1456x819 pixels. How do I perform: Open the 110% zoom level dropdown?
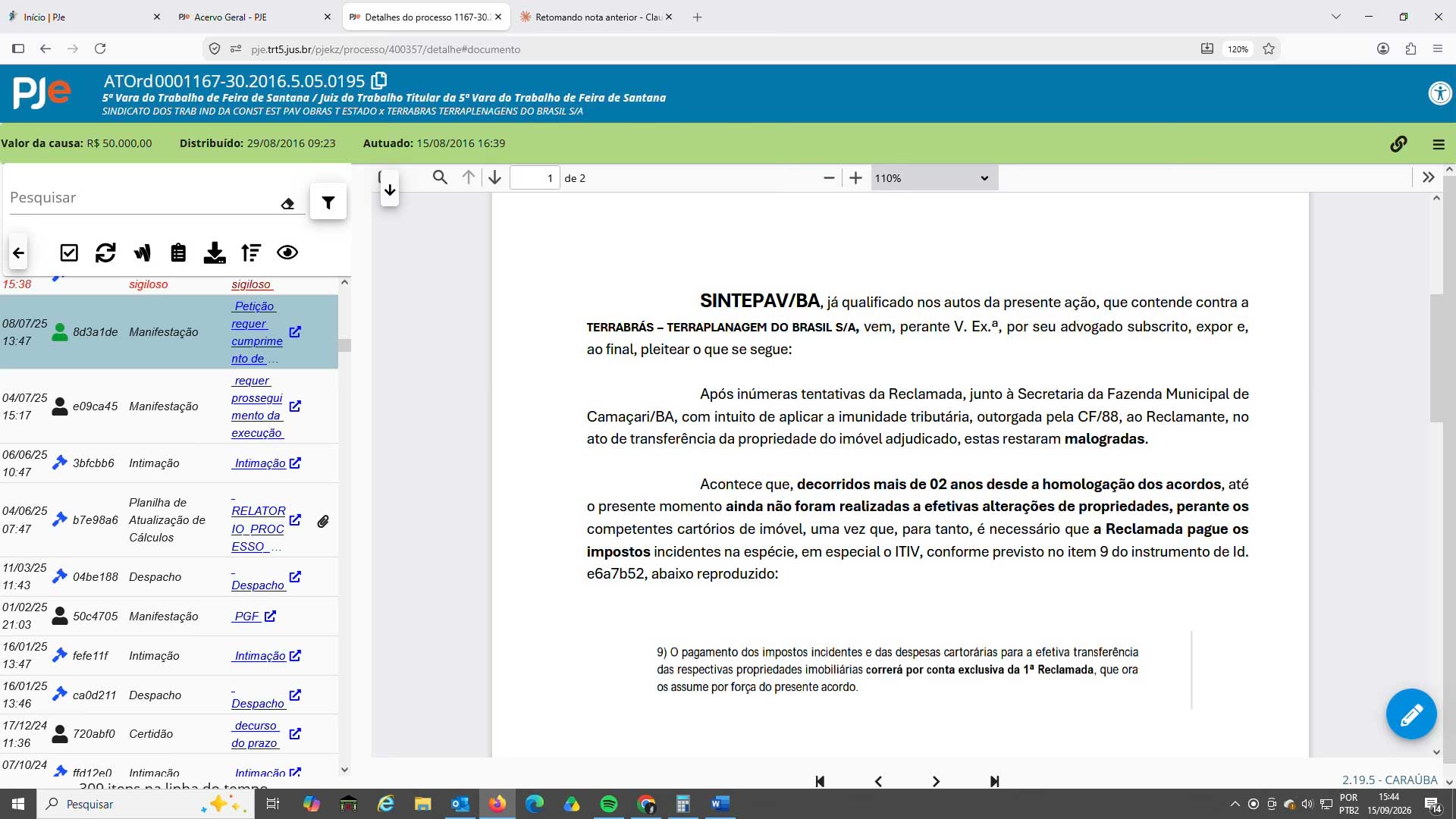click(934, 178)
